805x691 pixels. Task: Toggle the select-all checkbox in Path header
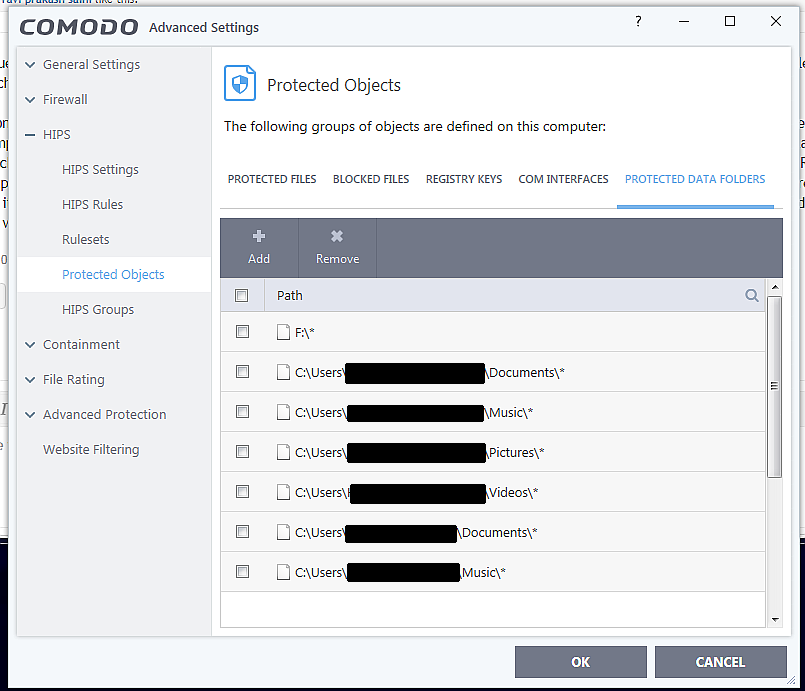[241, 295]
